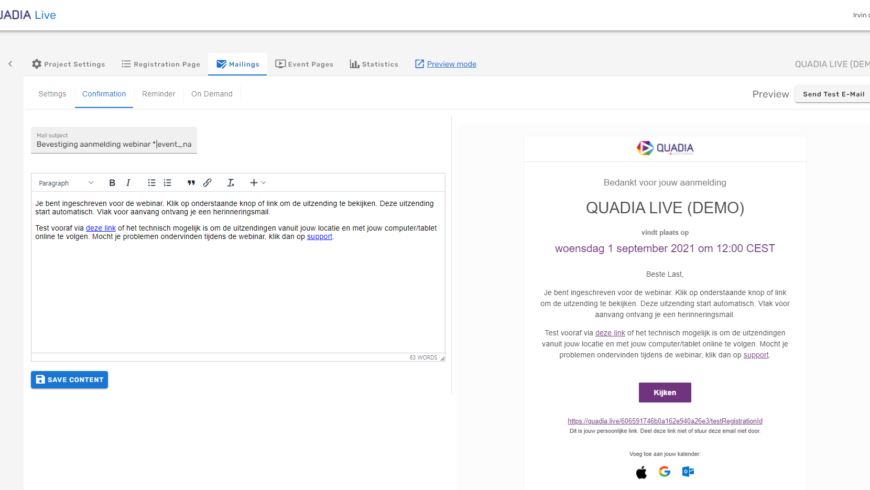Click the 63 WORDS counter
870x490 pixels.
(423, 358)
